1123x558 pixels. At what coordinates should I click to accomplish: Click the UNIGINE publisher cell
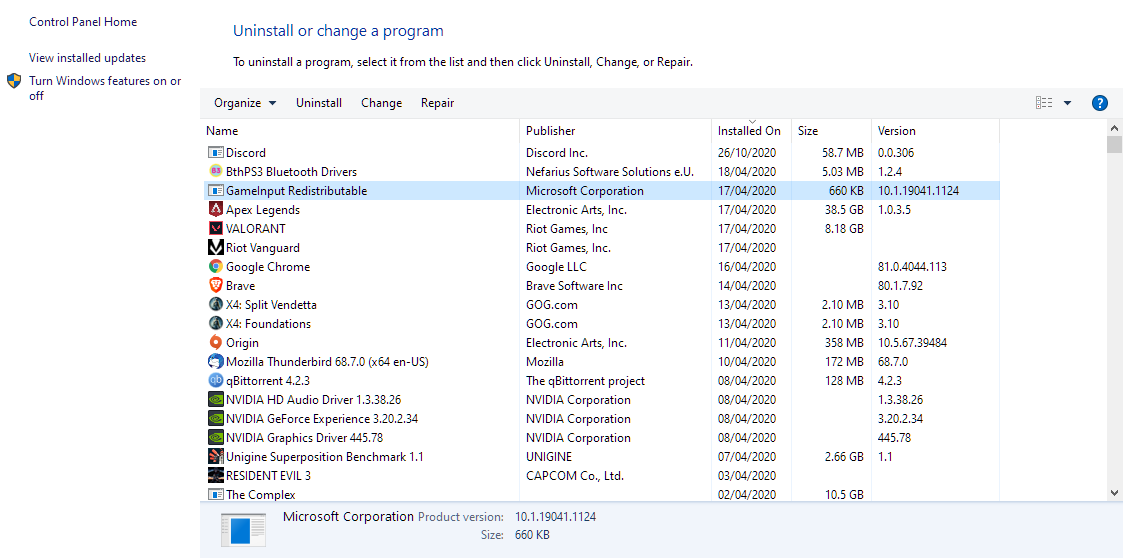tap(549, 456)
